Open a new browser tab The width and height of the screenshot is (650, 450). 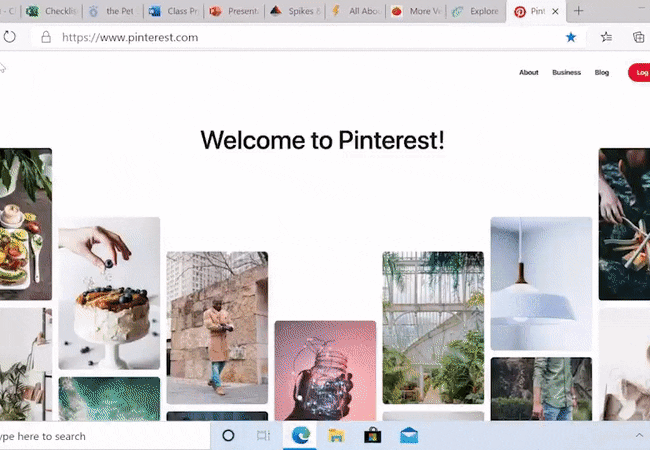(578, 11)
